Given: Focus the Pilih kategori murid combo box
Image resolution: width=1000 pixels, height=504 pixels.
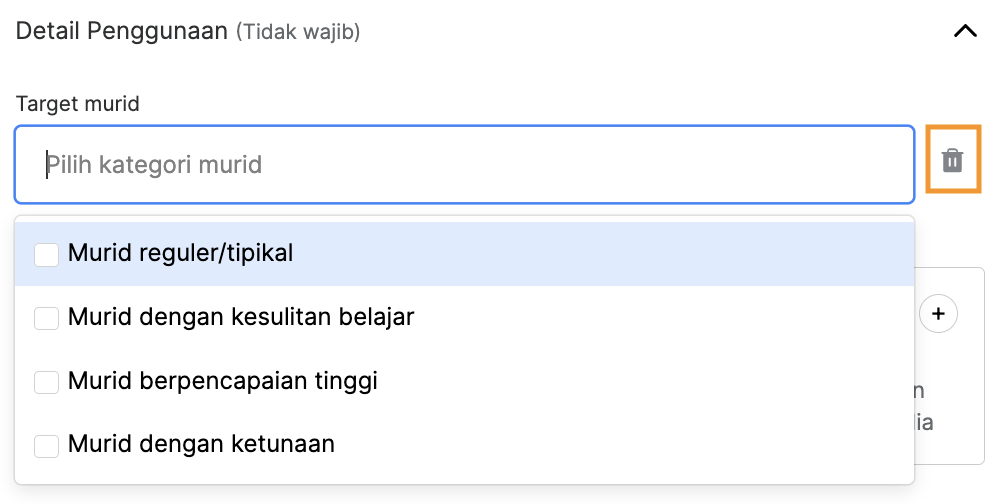Looking at the screenshot, I should (464, 165).
